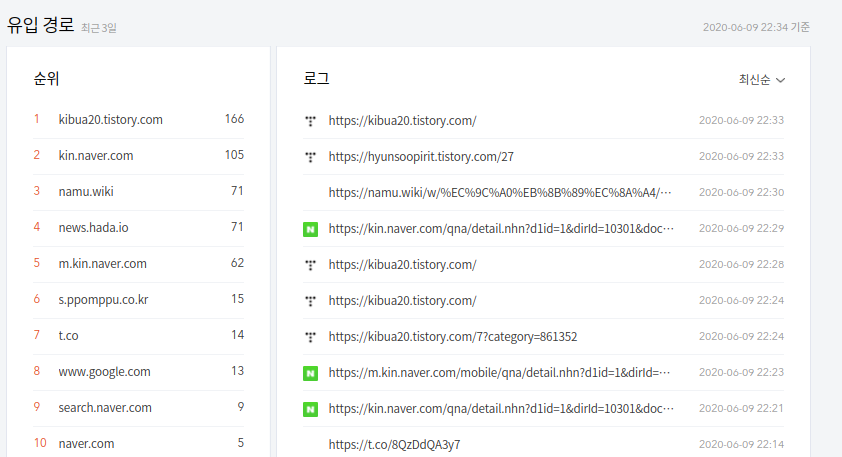The width and height of the screenshot is (842, 457).
Task: Click the count 166 for kibua20.tistory.com
Action: point(234,119)
